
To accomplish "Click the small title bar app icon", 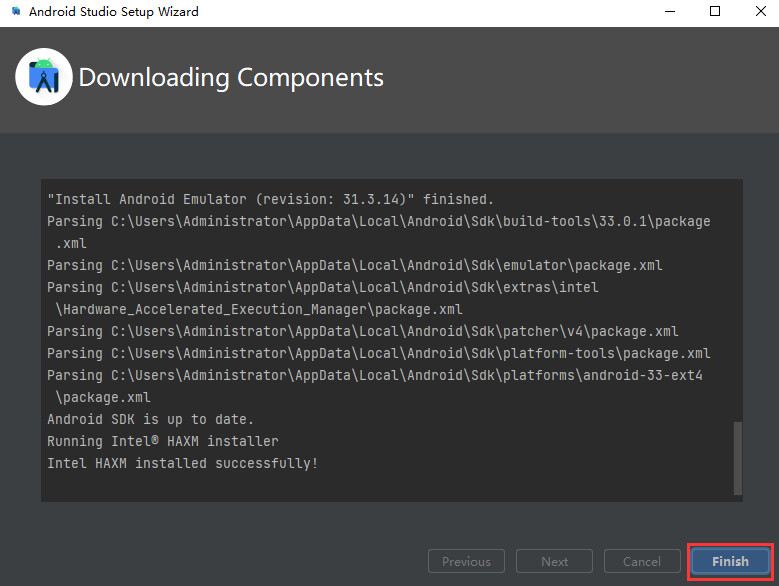I will pyautogui.click(x=15, y=12).
